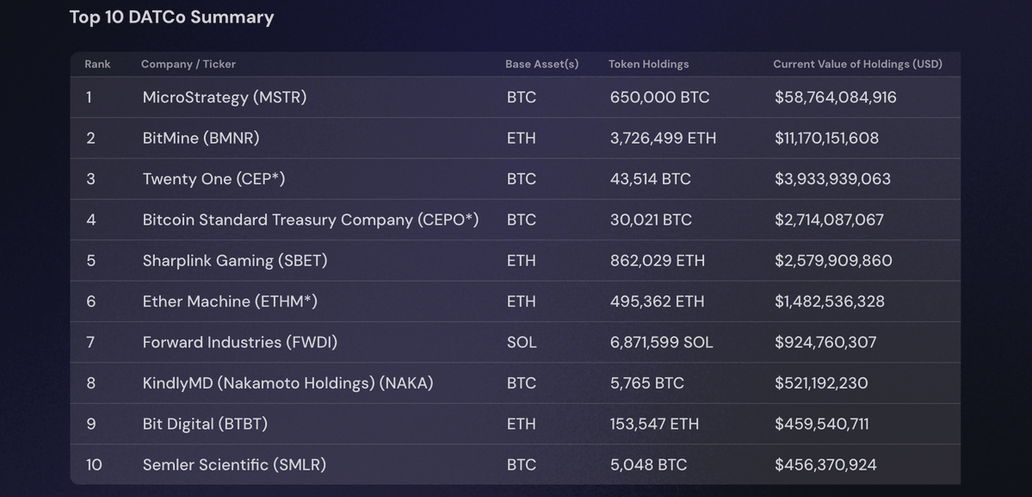Click Ether Machine (ETHM*) company name
Screen dimensions: 1032x497
229,301
